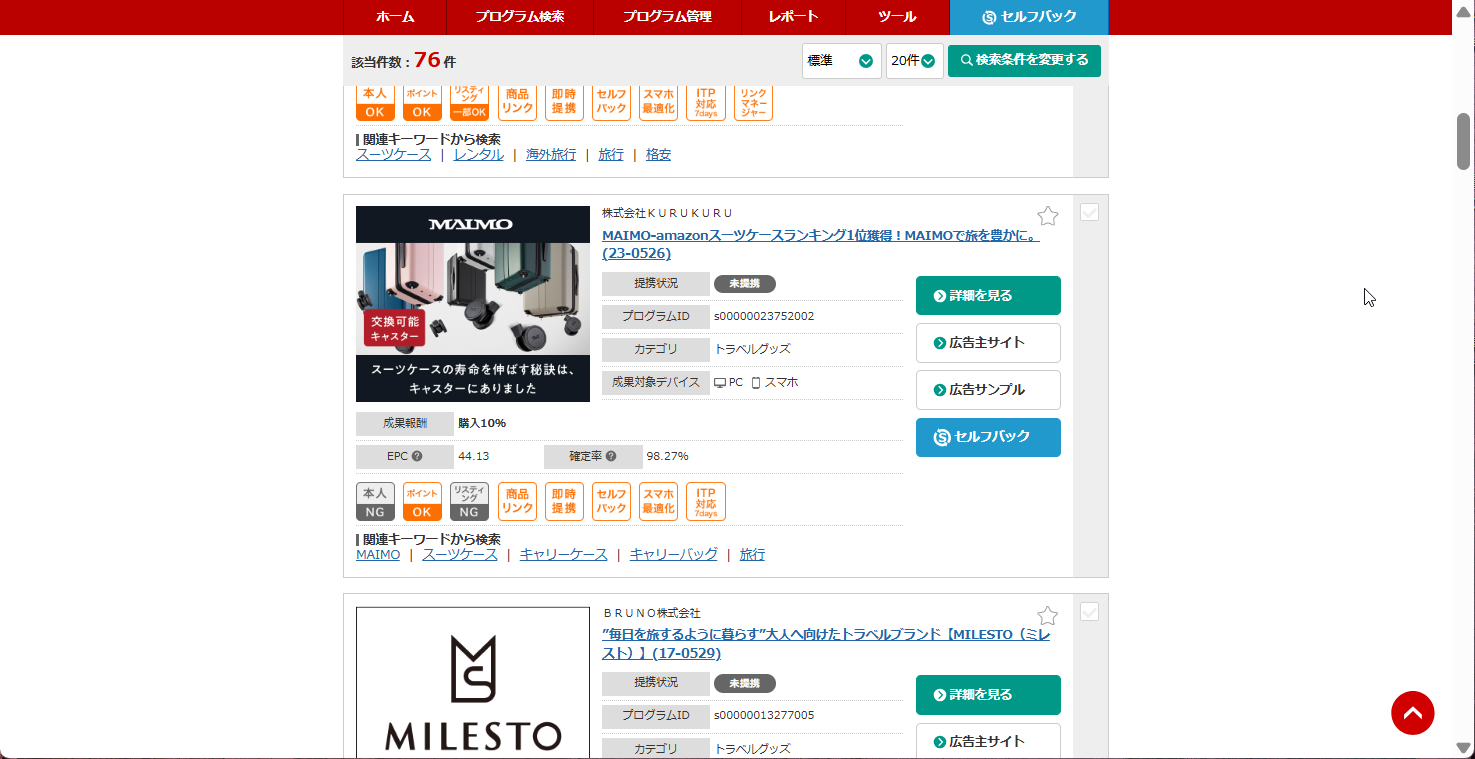Open the プログラム検索 menu tab
Image resolution: width=1475 pixels, height=759 pixels.
click(x=520, y=17)
